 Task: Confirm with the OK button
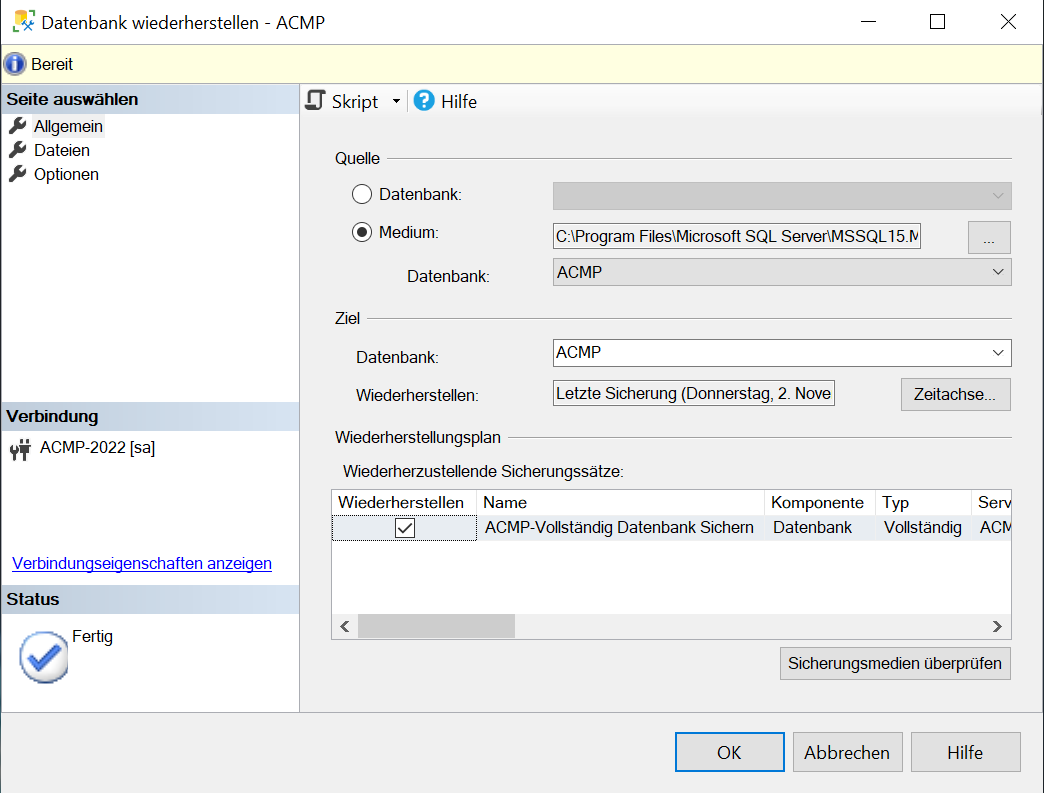click(x=729, y=752)
